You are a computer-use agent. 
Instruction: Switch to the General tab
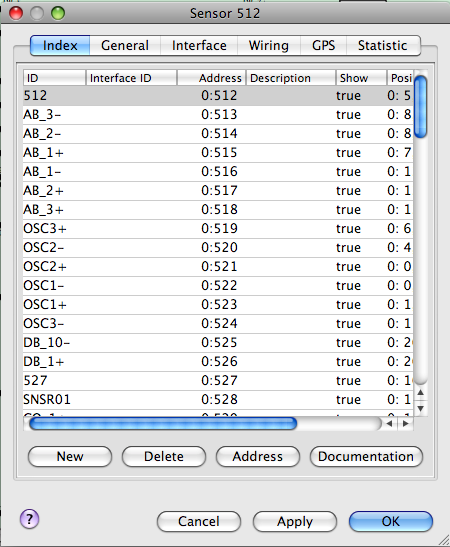tap(125, 45)
